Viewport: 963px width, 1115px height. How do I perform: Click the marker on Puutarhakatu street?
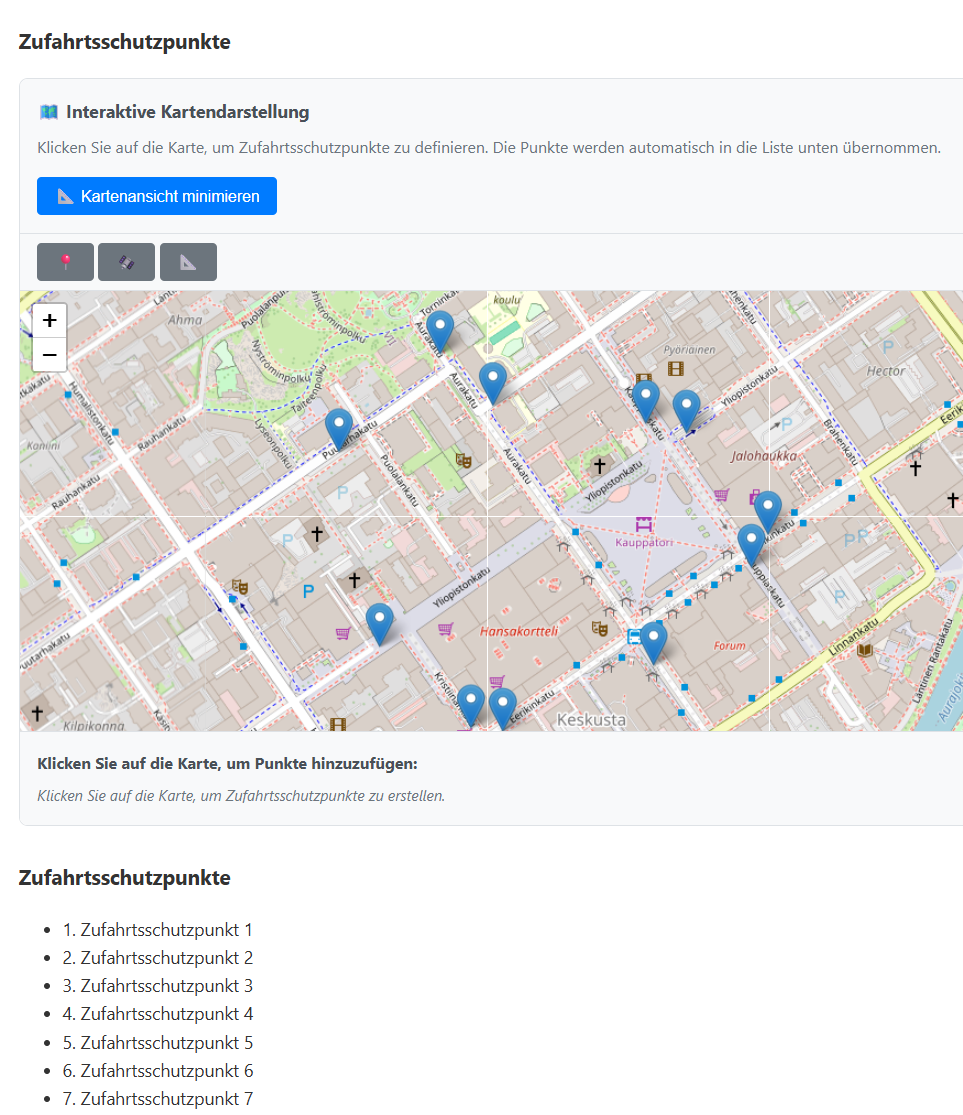point(339,427)
